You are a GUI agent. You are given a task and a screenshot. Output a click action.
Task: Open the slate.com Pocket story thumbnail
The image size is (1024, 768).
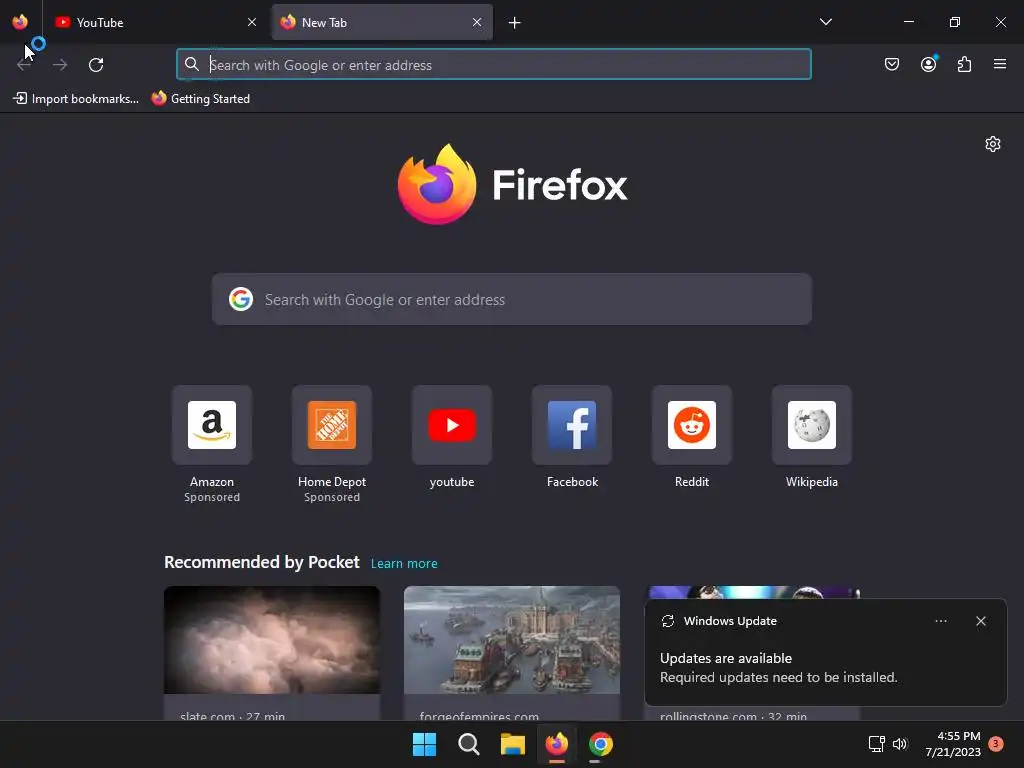272,640
